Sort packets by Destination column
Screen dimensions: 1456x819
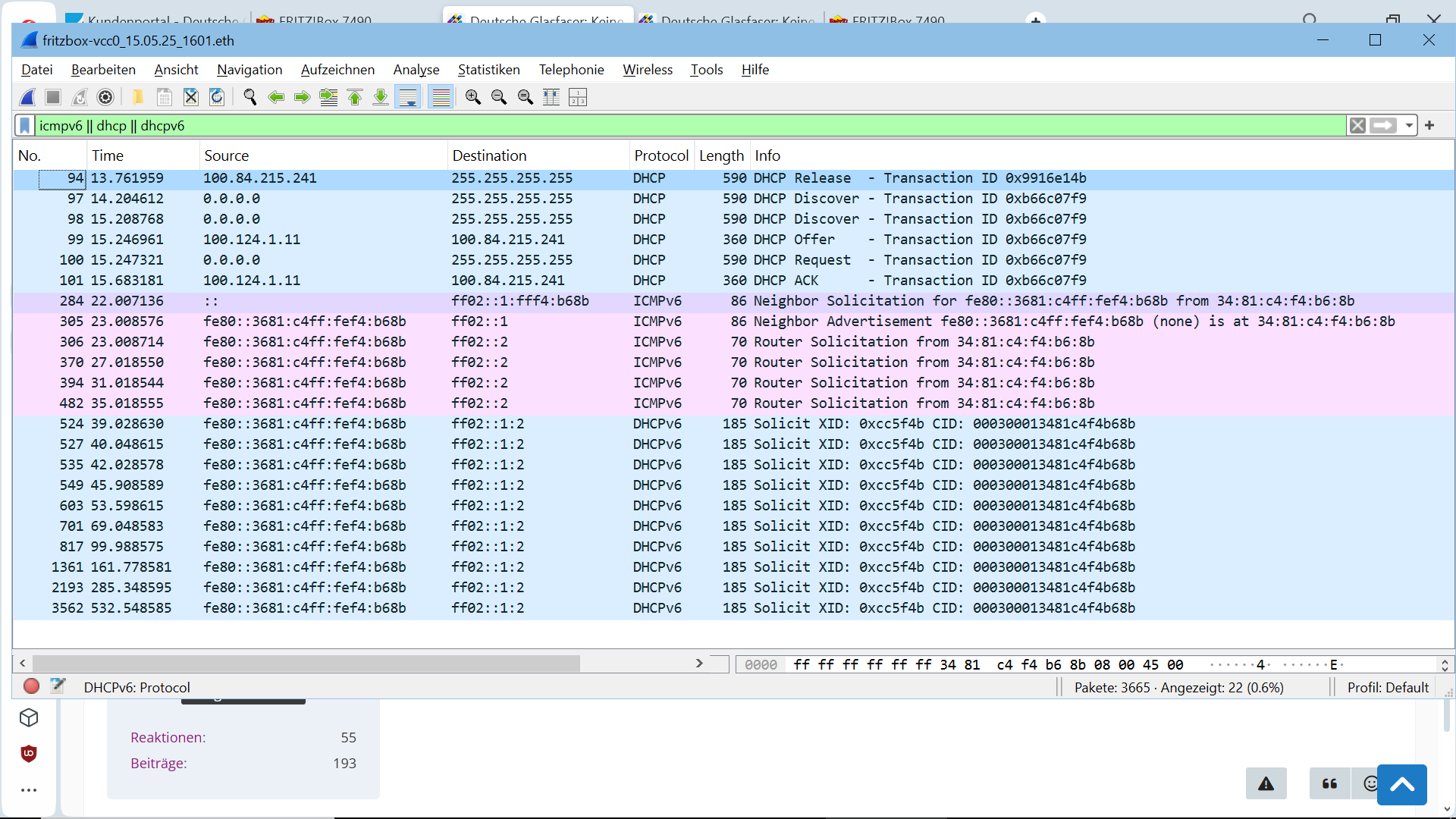pyautogui.click(x=539, y=155)
